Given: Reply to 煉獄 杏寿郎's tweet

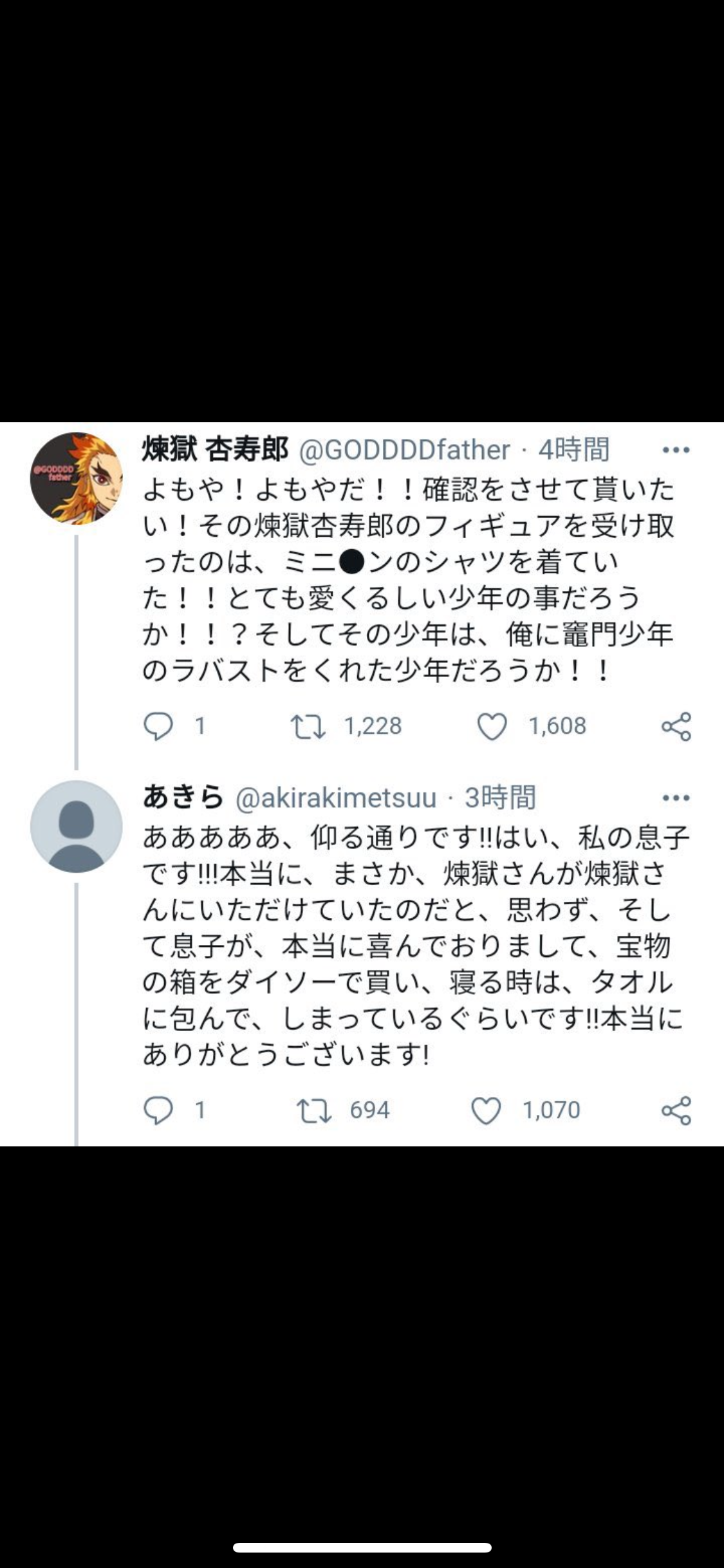Looking at the screenshot, I should tap(158, 726).
